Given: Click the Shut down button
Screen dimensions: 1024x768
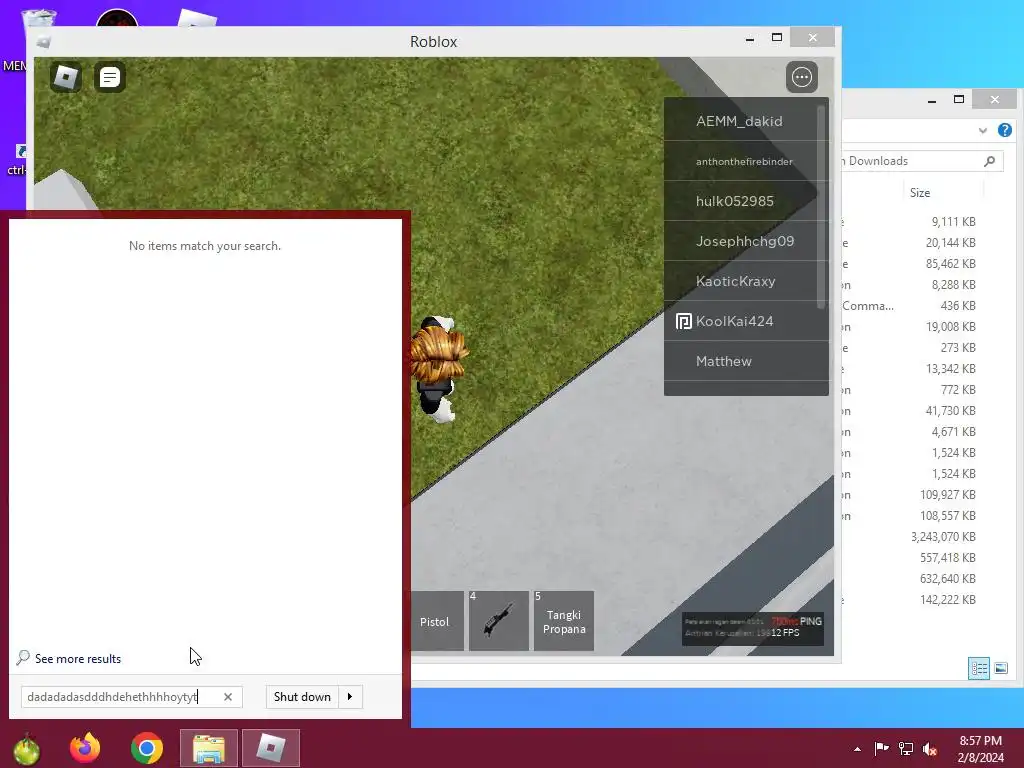Looking at the screenshot, I should click(x=302, y=697).
